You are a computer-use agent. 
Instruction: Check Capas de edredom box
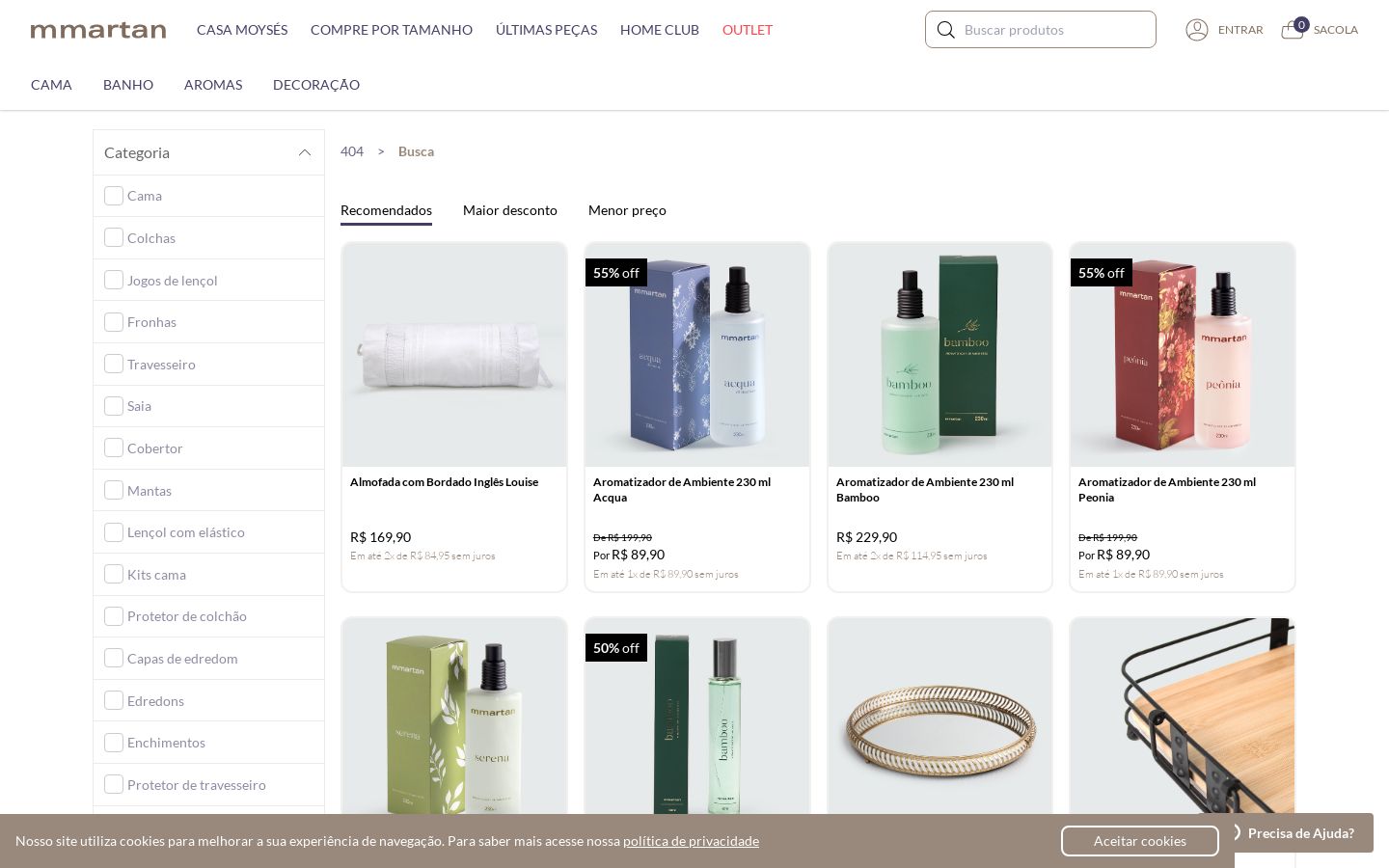[114, 658]
